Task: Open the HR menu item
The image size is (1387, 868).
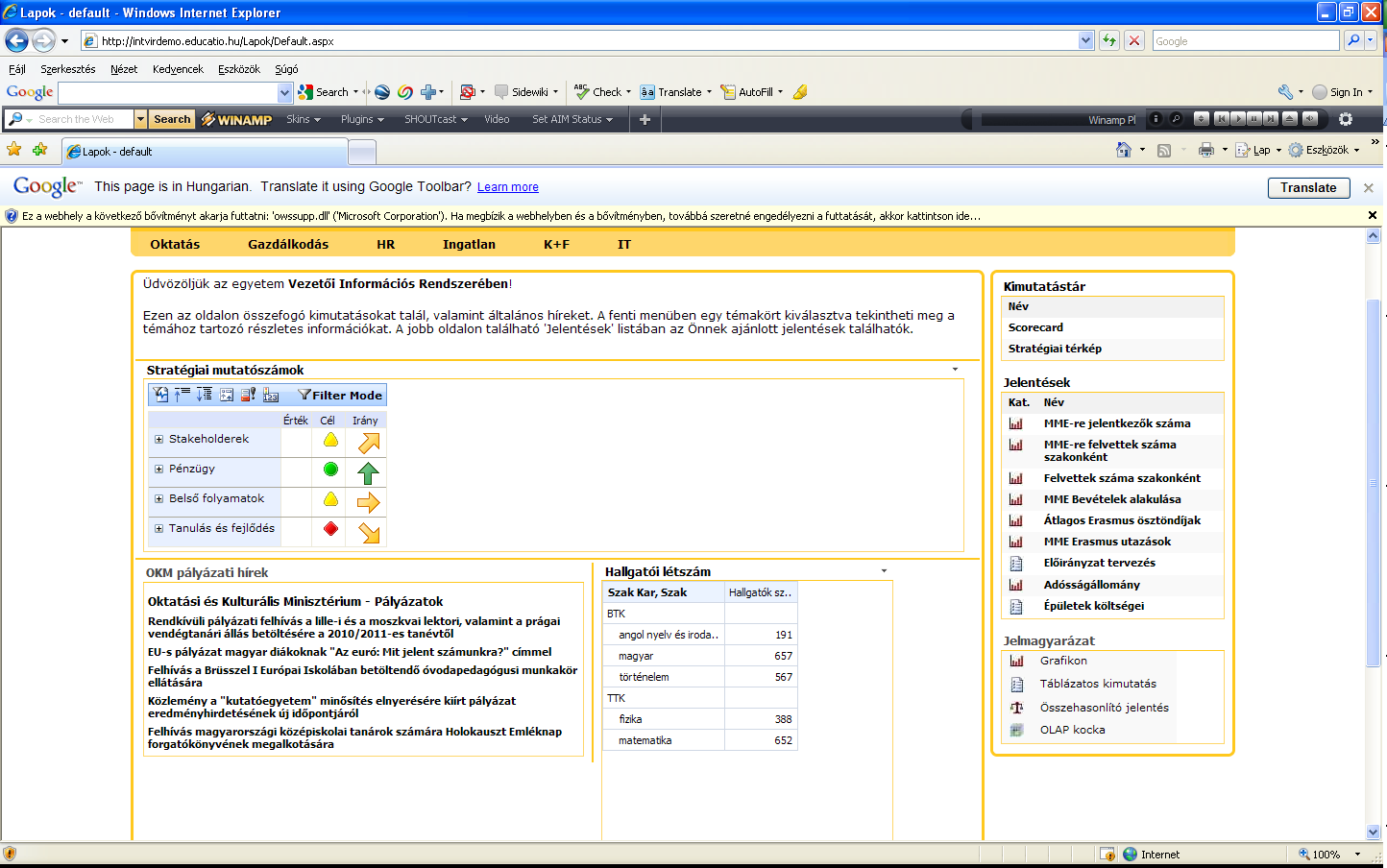Action: (x=386, y=244)
